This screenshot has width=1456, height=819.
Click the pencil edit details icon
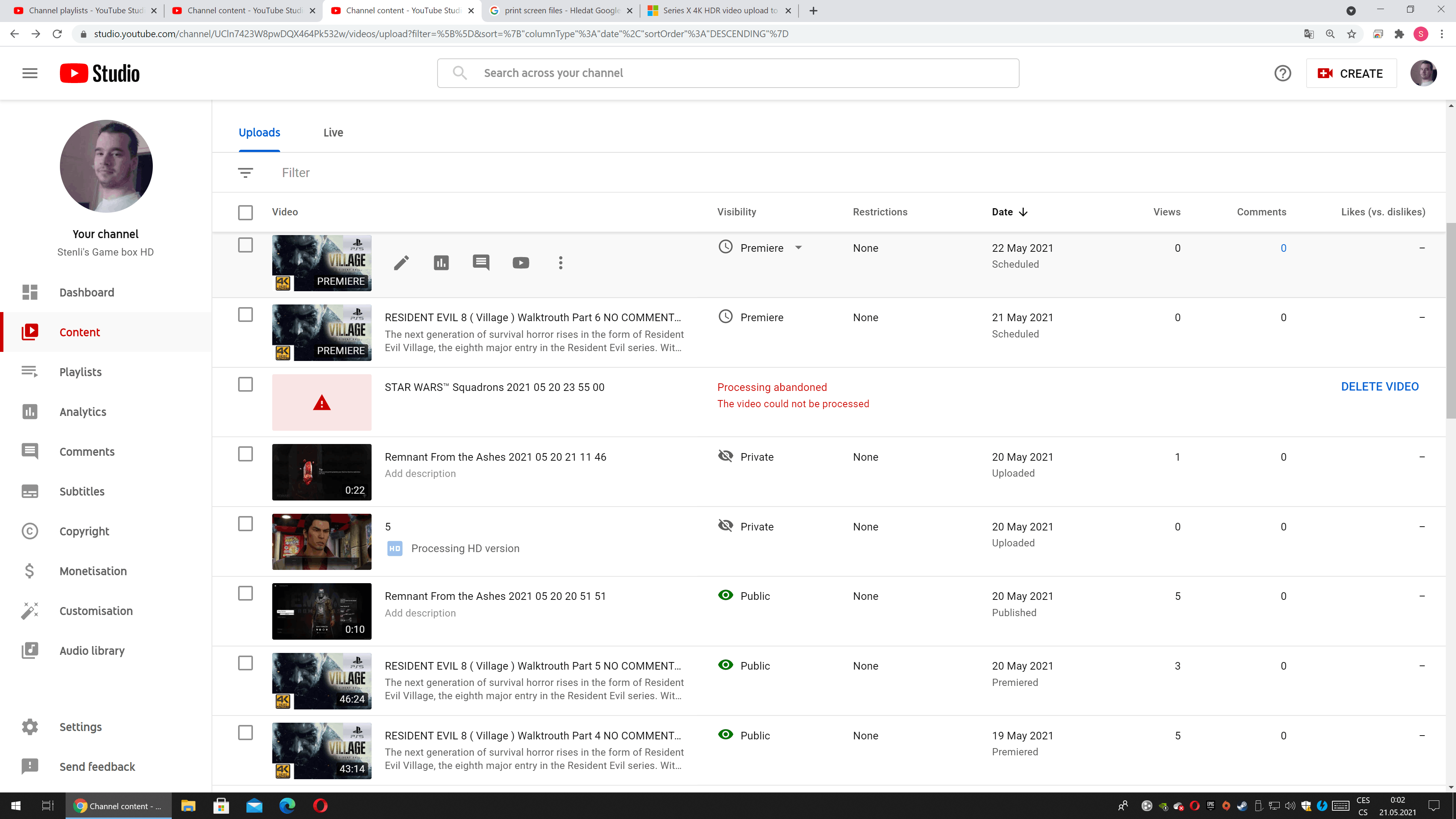coord(401,263)
